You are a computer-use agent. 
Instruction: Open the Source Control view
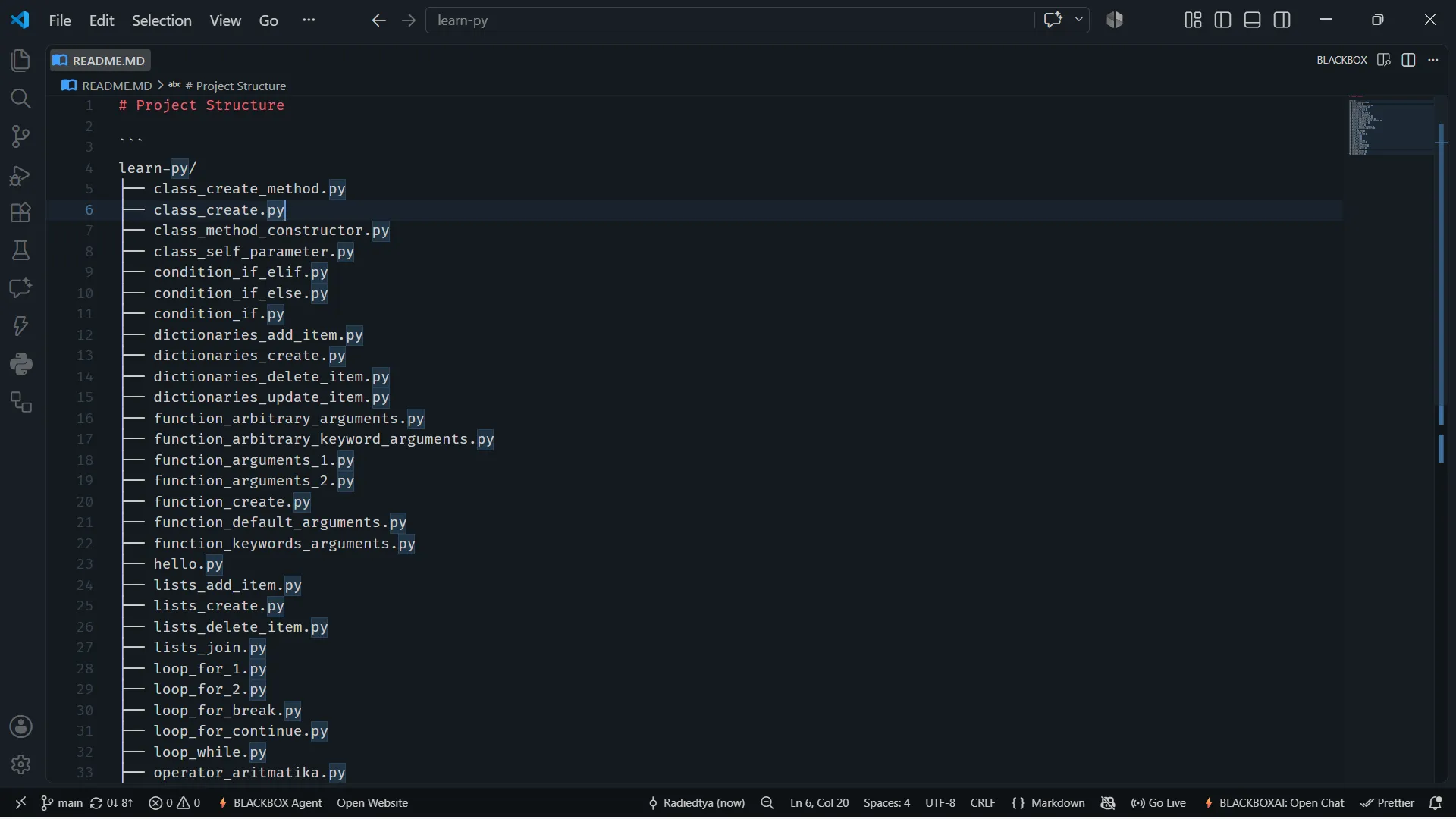[x=20, y=136]
